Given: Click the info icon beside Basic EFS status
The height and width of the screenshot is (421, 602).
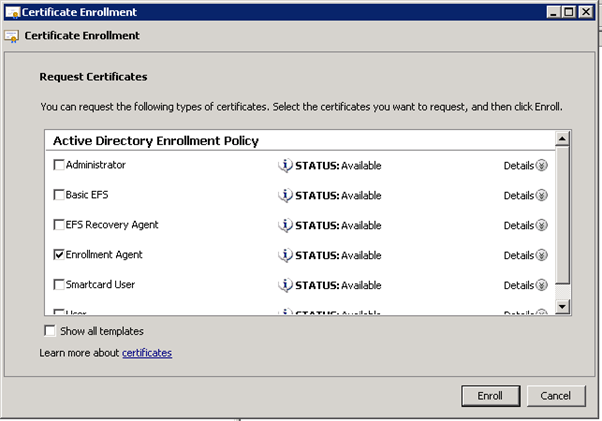Looking at the screenshot, I should click(x=284, y=196).
